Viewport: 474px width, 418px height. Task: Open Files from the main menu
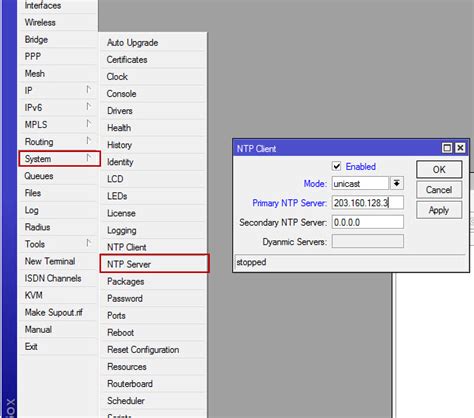57,193
